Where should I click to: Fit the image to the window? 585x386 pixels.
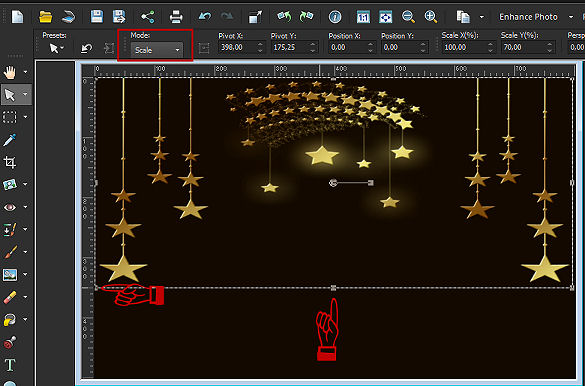tap(385, 17)
